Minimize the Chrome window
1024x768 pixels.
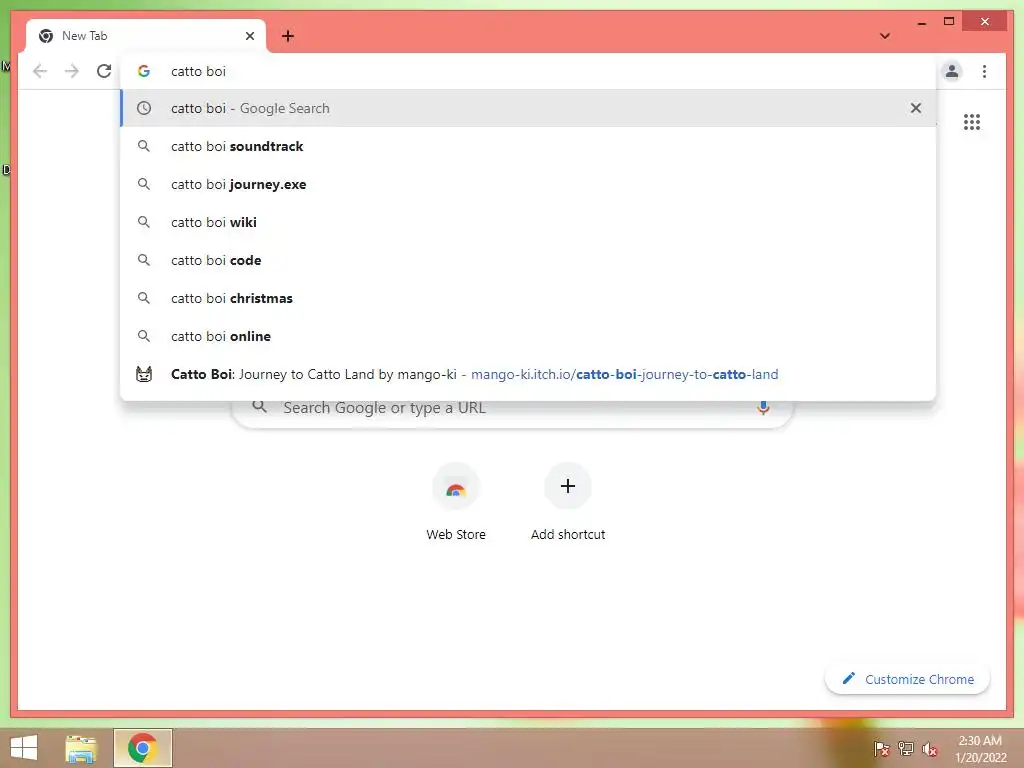[x=921, y=22]
